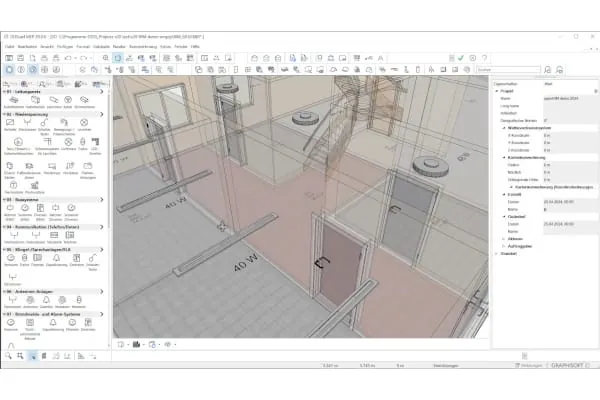600x400 pixels.
Task: Collapse the Erstellt group in properties panel
Action: (504, 194)
